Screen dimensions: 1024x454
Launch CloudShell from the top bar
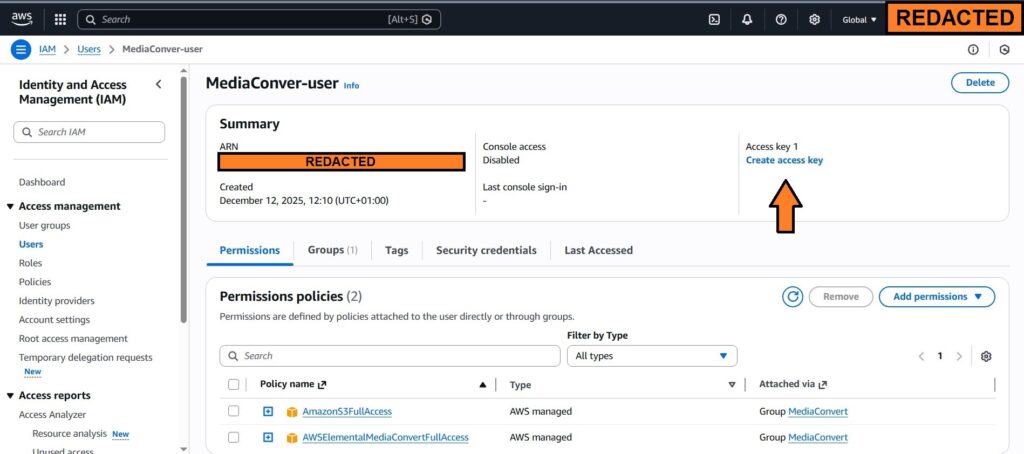point(715,19)
